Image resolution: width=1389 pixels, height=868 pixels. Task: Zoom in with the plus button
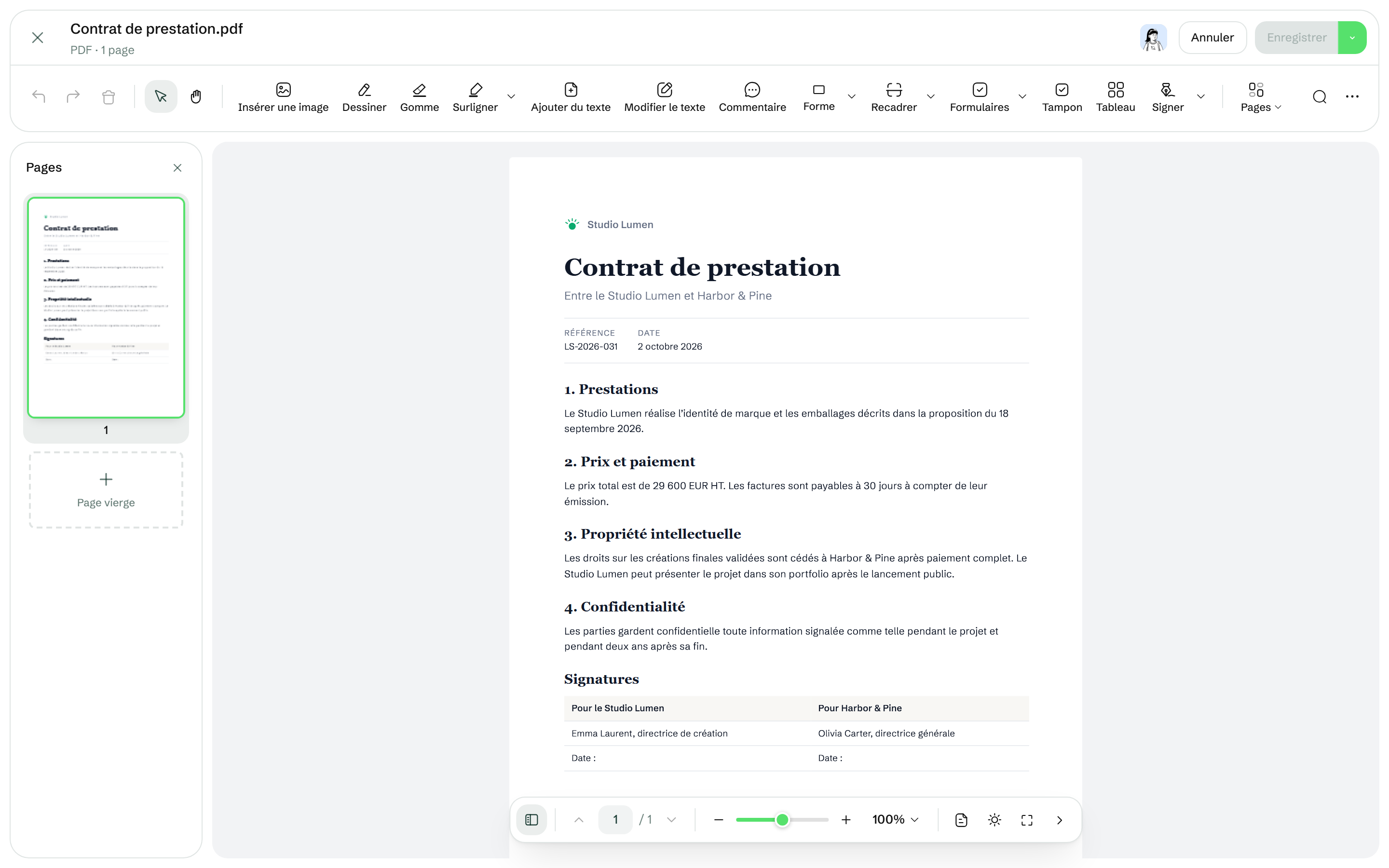click(845, 819)
